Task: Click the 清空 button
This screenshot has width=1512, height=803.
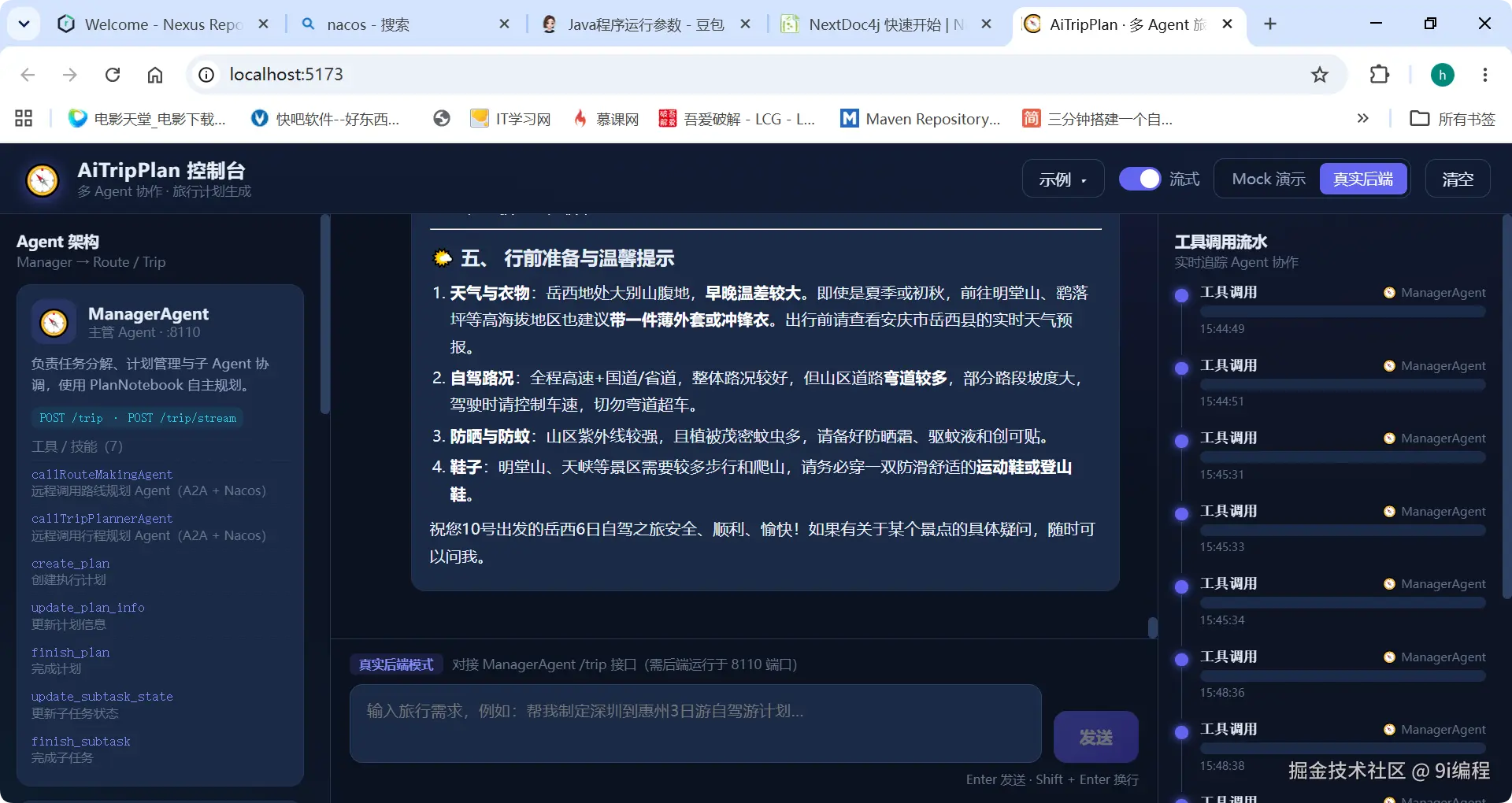Action: [1458, 179]
